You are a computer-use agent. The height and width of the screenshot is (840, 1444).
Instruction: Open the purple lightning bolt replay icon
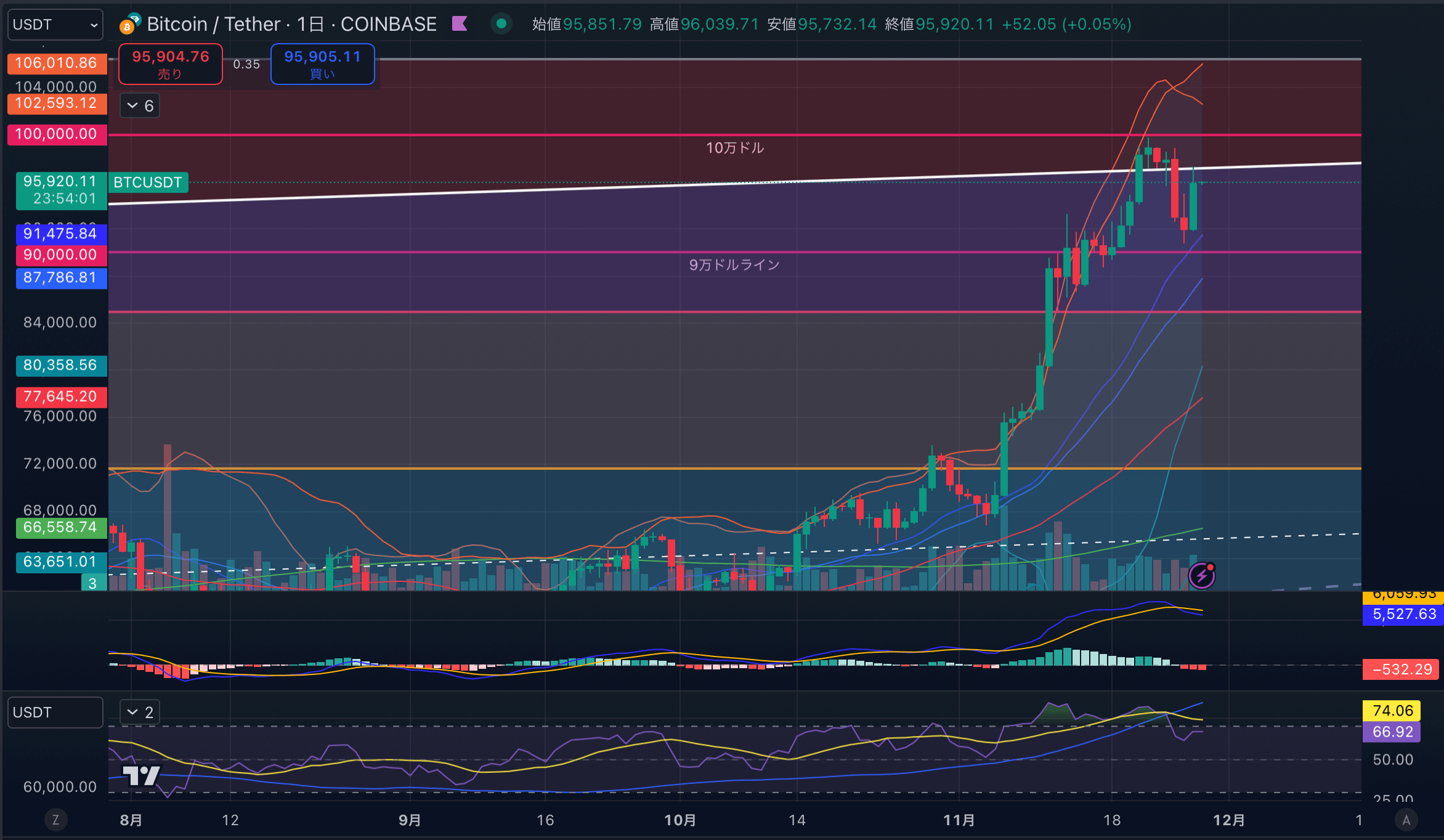point(1201,575)
